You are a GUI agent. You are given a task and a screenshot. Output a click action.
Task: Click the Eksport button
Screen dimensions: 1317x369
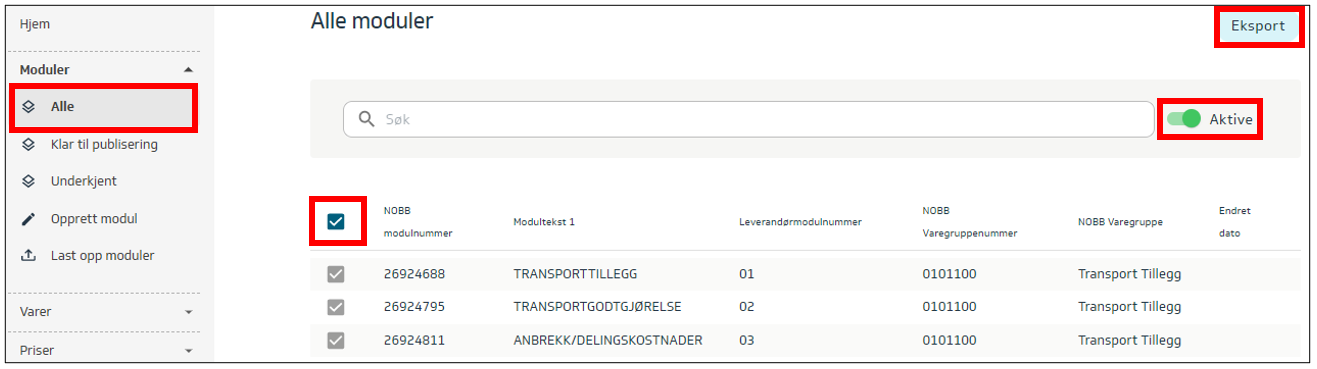(x=1258, y=26)
